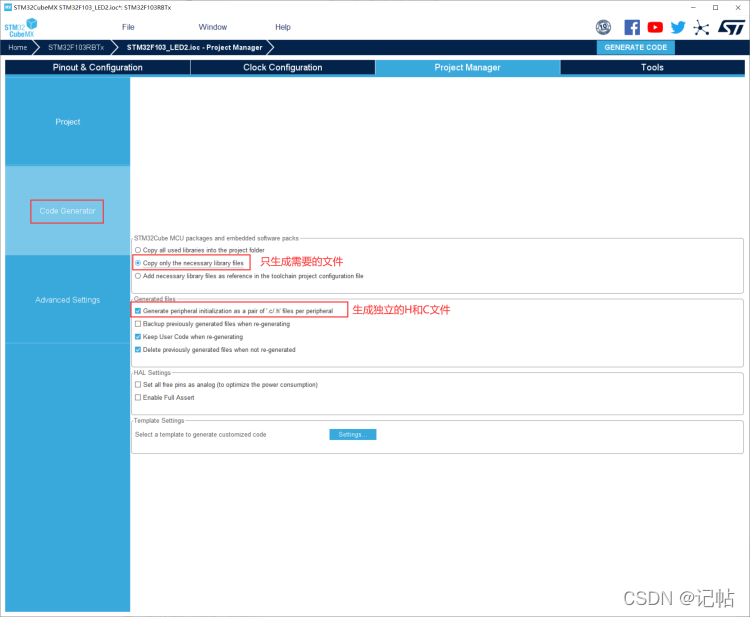Toggle Keep User Code when re-generating
The image size is (750, 617).
coord(138,337)
